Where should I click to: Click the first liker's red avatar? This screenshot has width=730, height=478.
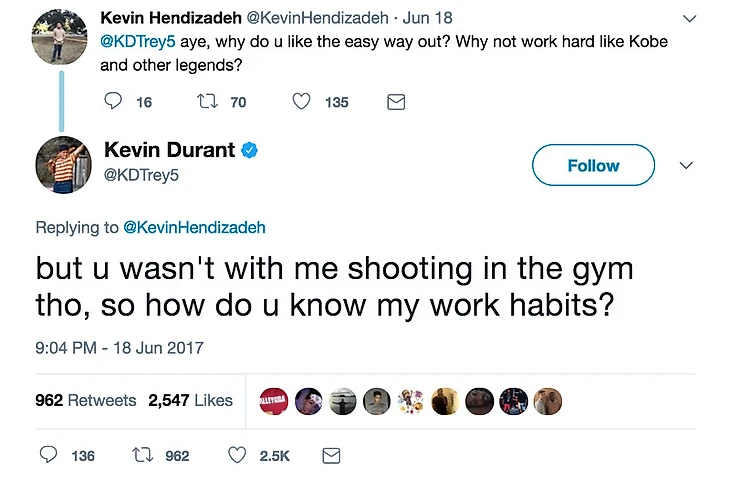tap(274, 401)
